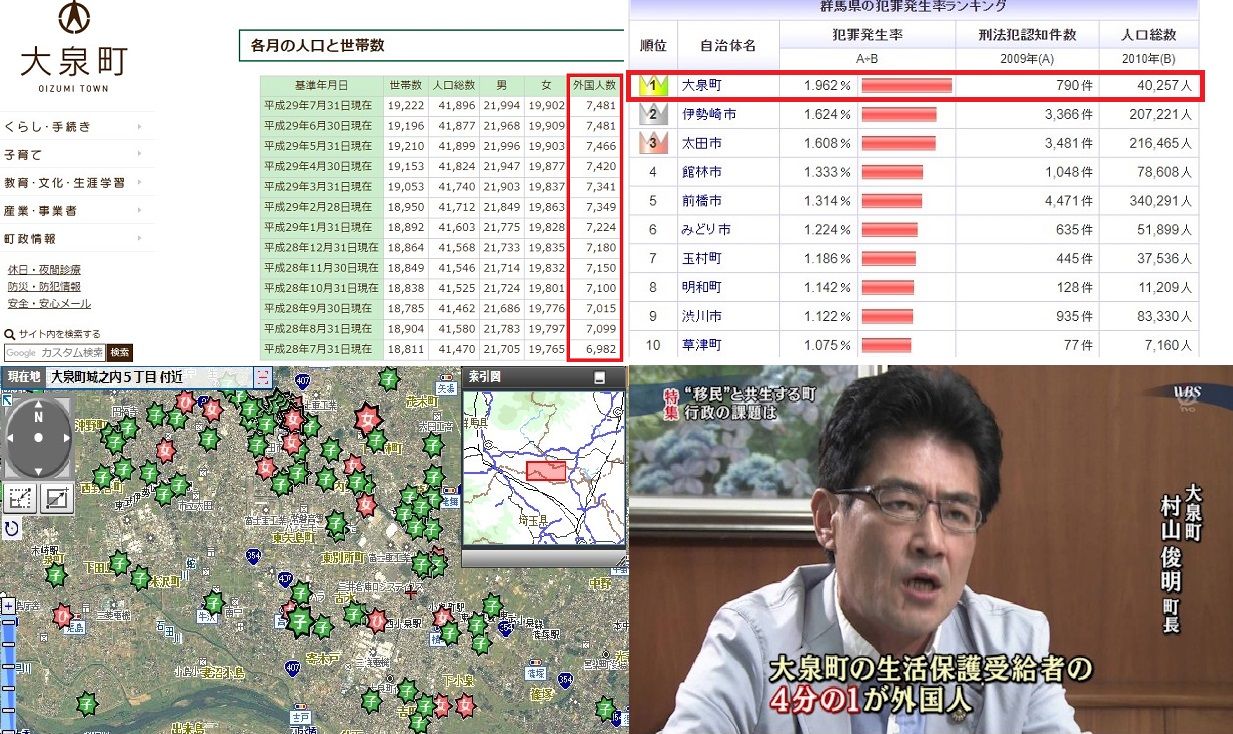Expand the 子育て menu
The image size is (1233, 734).
pyautogui.click(x=77, y=155)
